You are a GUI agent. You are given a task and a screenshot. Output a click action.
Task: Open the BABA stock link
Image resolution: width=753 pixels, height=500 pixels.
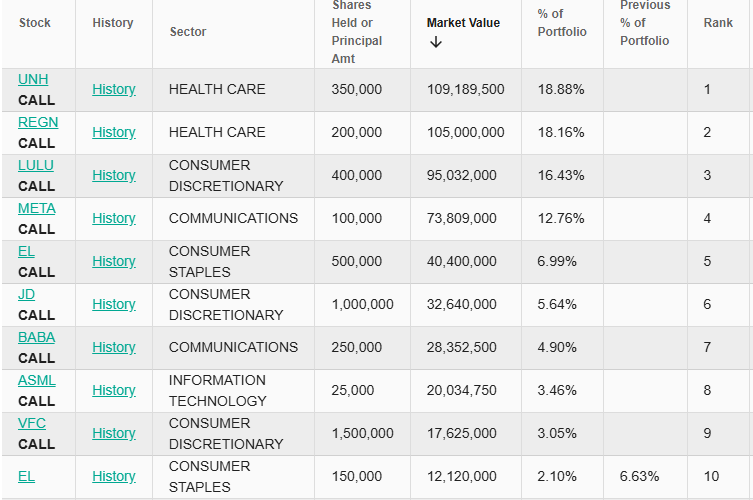37,337
